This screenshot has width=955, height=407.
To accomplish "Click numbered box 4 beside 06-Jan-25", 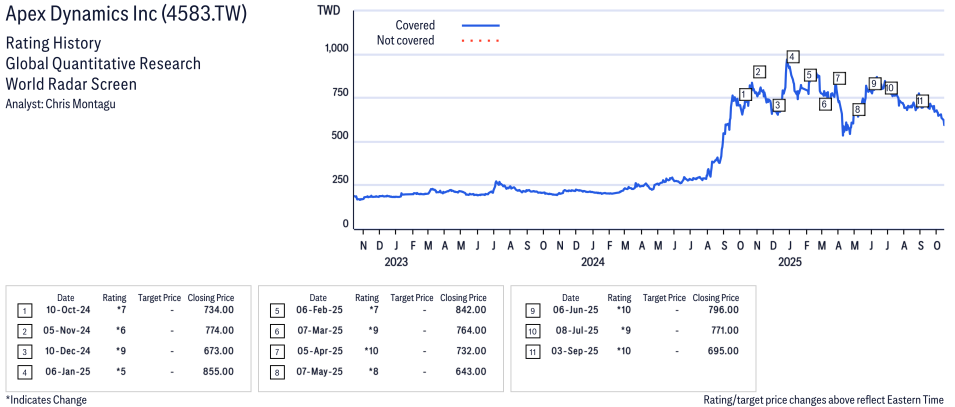I will [25, 371].
